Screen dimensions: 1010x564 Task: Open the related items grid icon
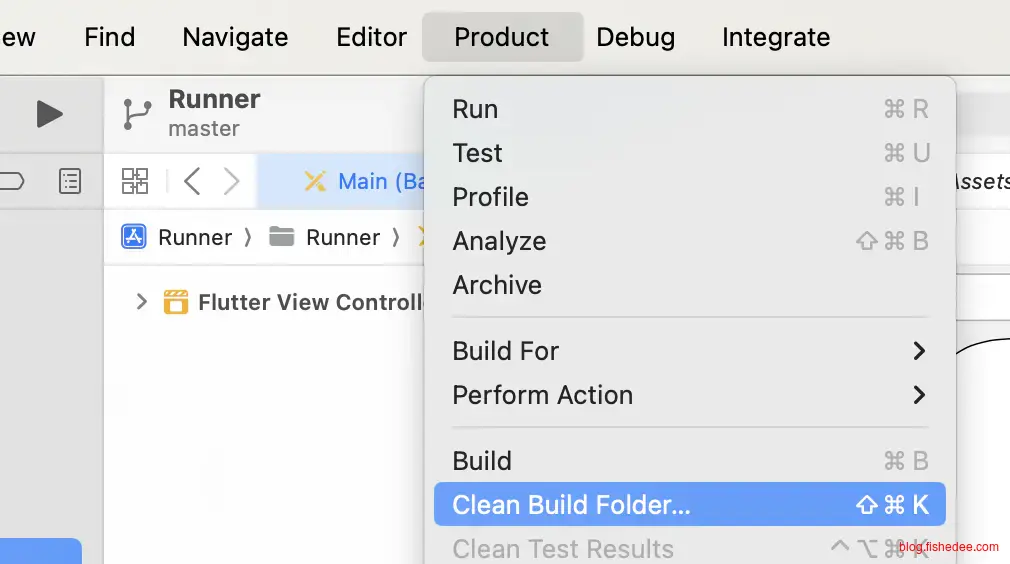tap(135, 181)
